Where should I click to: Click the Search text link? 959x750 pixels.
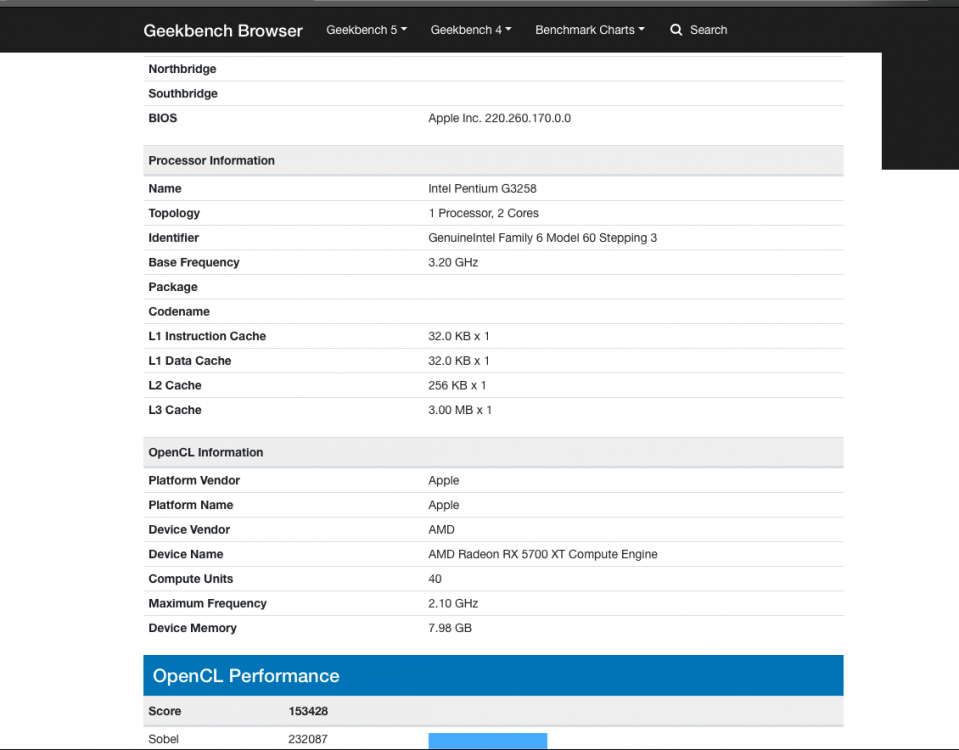708,30
